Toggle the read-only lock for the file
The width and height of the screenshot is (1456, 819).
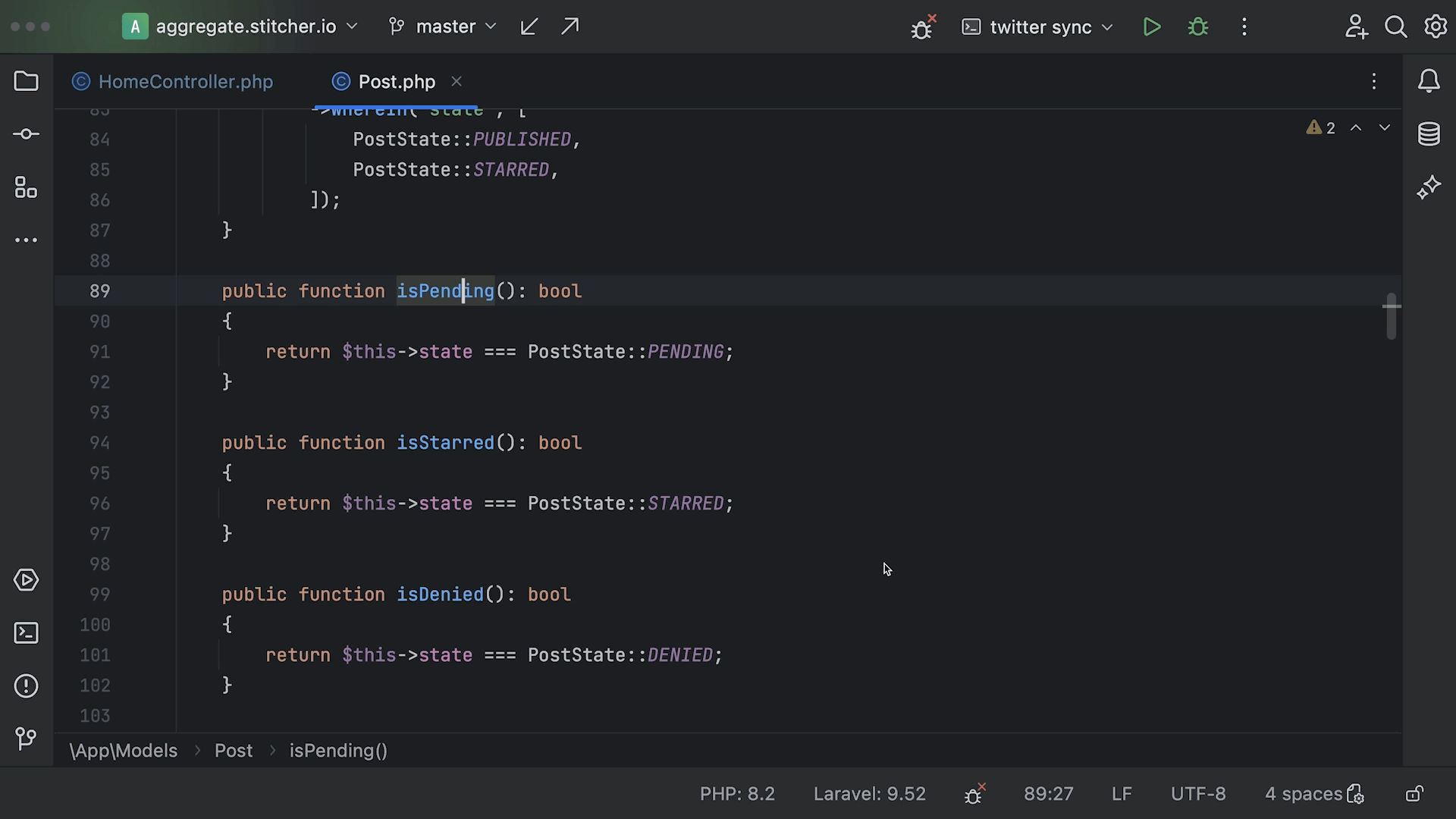1414,794
